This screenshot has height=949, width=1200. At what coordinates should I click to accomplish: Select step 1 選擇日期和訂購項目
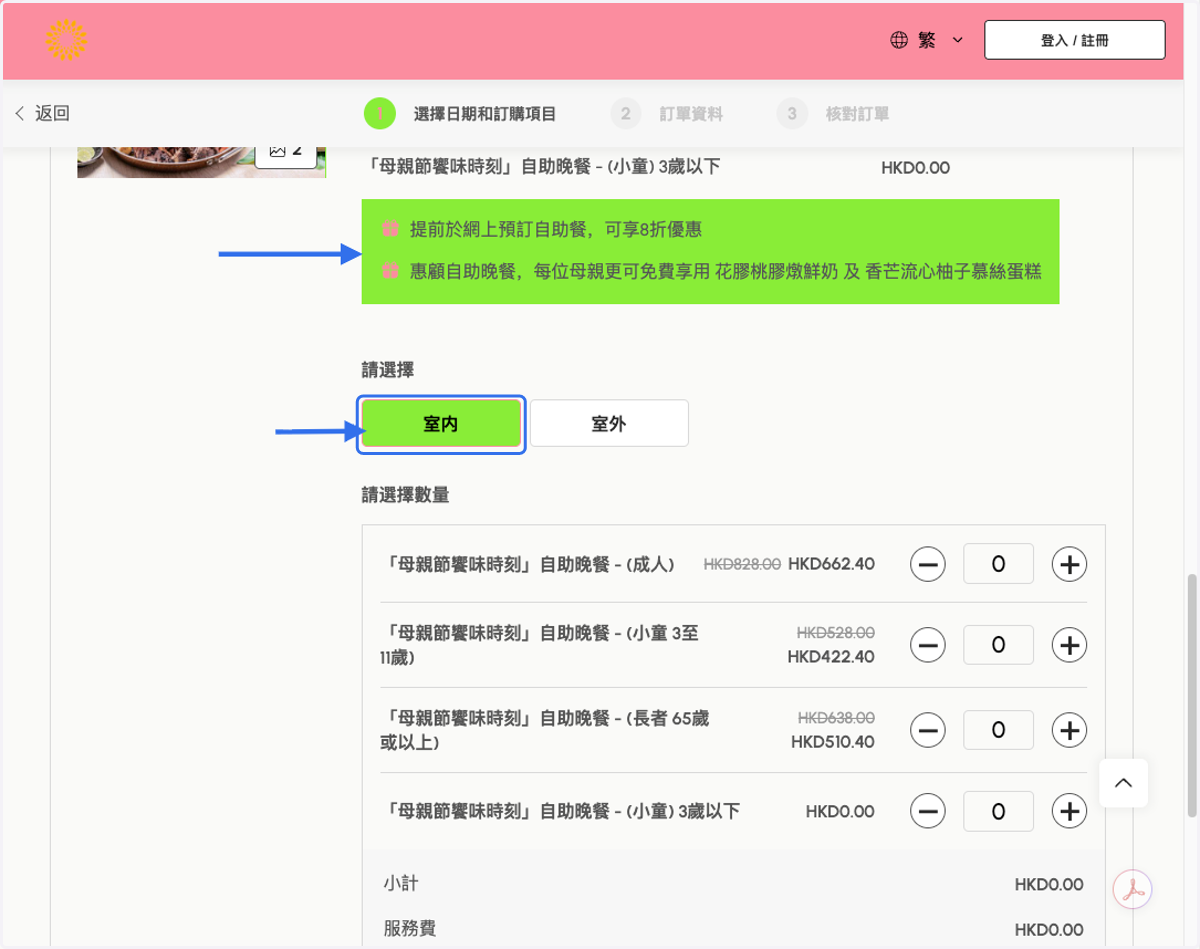pyautogui.click(x=460, y=114)
